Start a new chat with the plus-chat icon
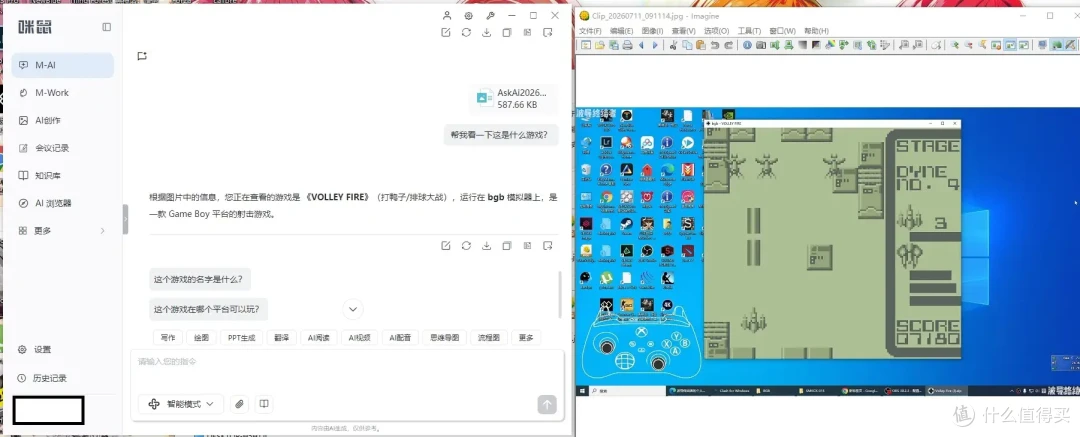Image resolution: width=1080 pixels, height=437 pixels. pyautogui.click(x=142, y=56)
